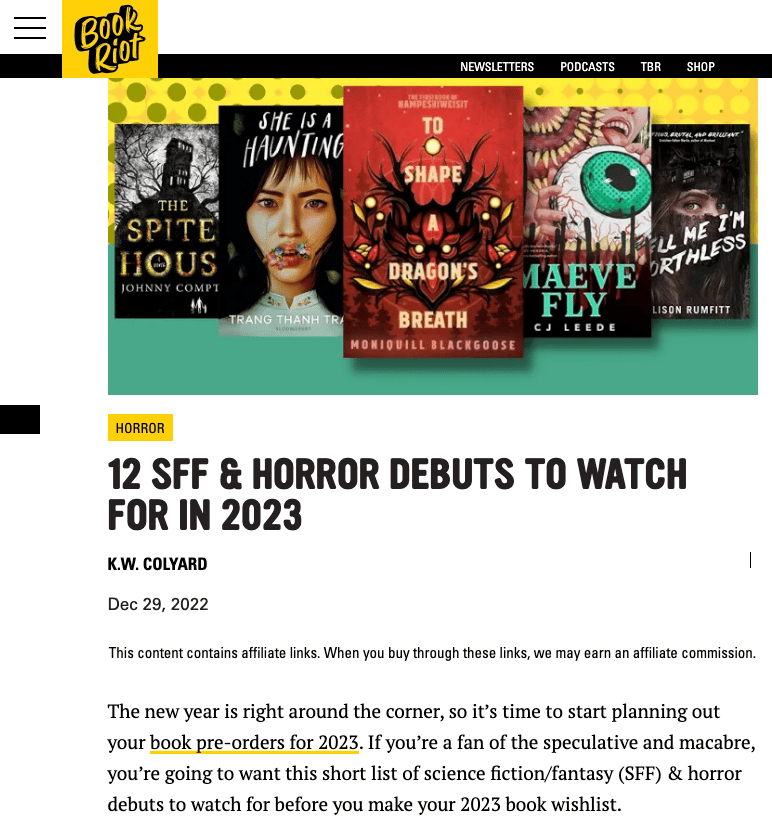Click the small vertical bar beside author line
Image resolution: width=772 pixels, height=825 pixels.
pyautogui.click(x=750, y=560)
